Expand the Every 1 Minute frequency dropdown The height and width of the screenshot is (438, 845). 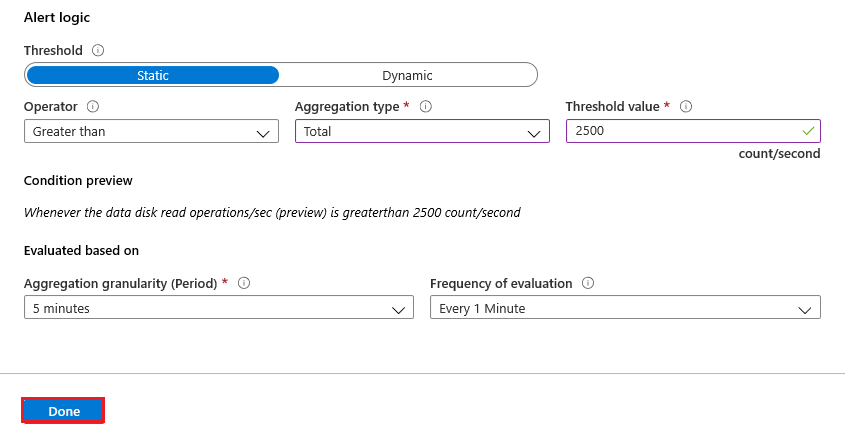pos(625,308)
